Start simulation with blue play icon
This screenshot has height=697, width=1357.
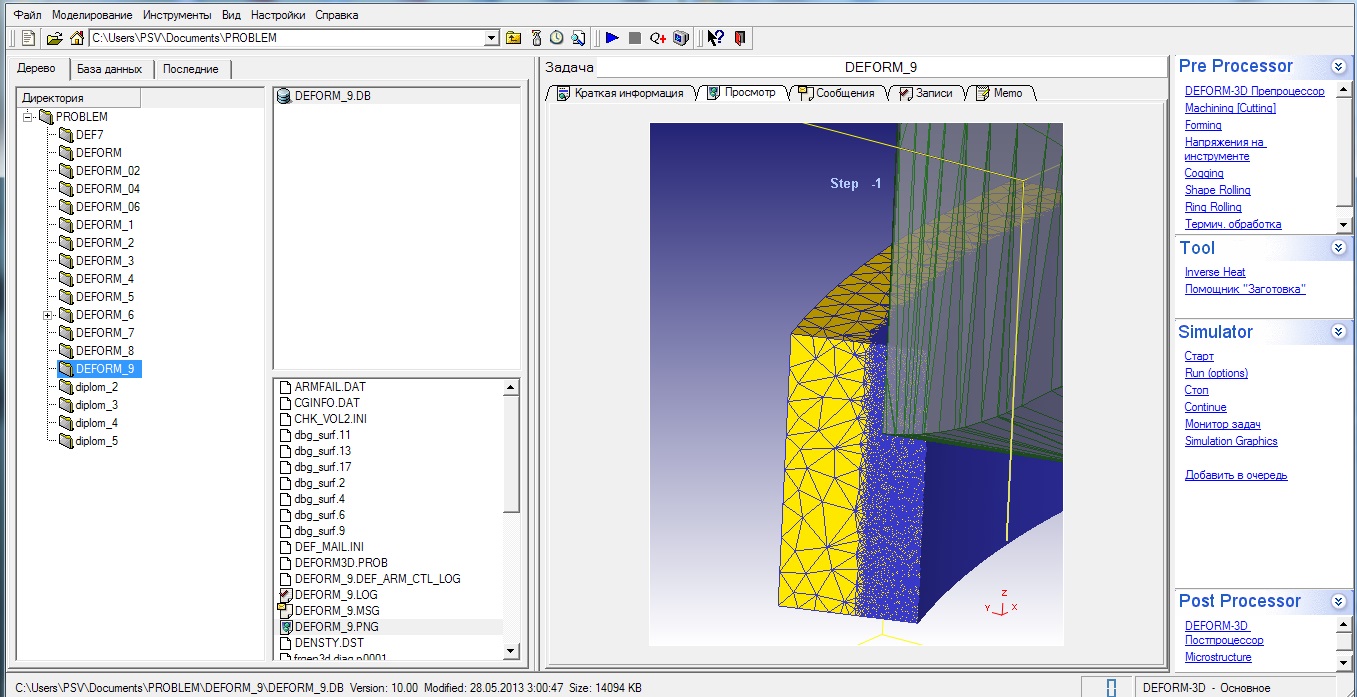612,38
